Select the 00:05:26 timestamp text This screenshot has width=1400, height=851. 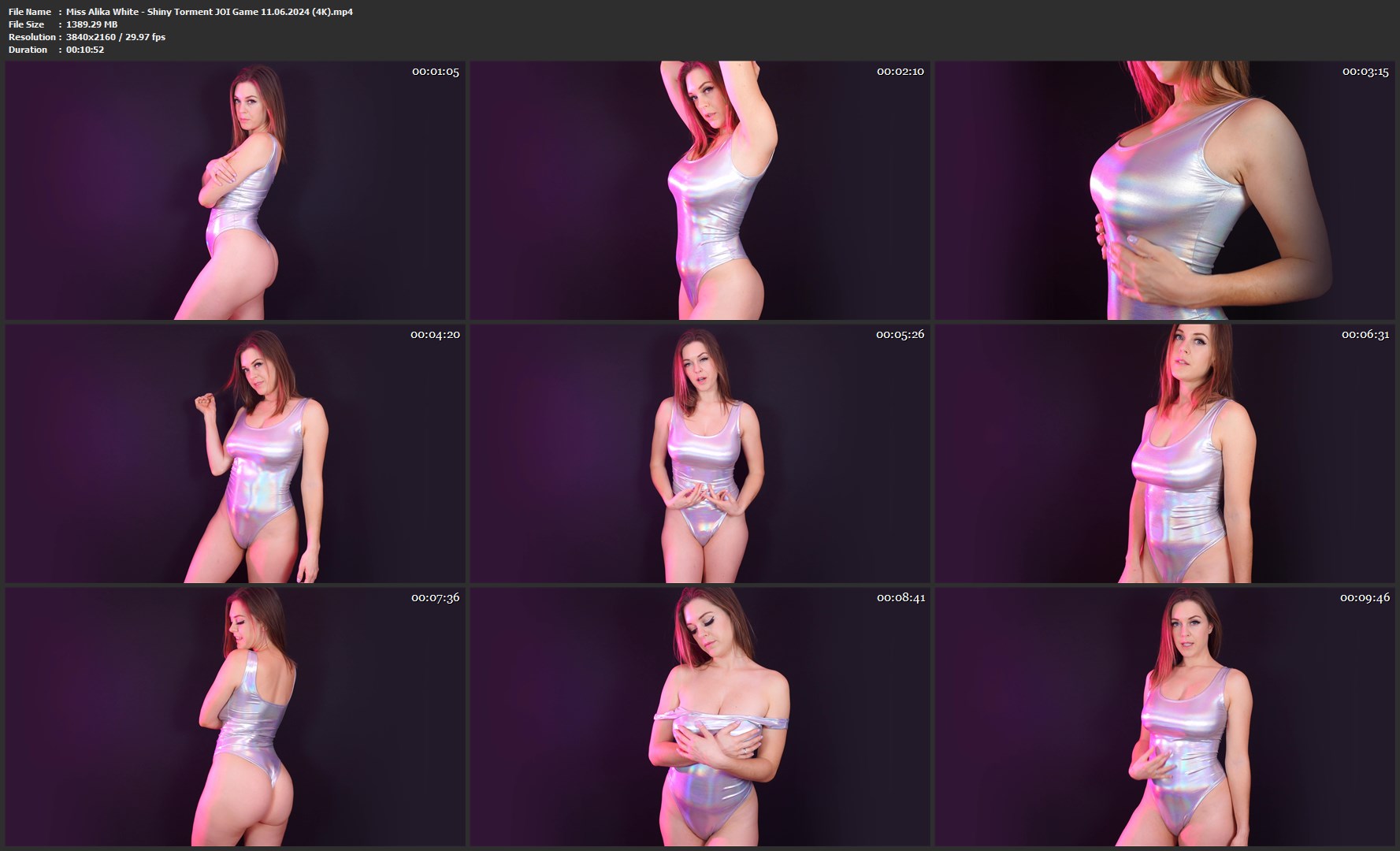(x=900, y=335)
